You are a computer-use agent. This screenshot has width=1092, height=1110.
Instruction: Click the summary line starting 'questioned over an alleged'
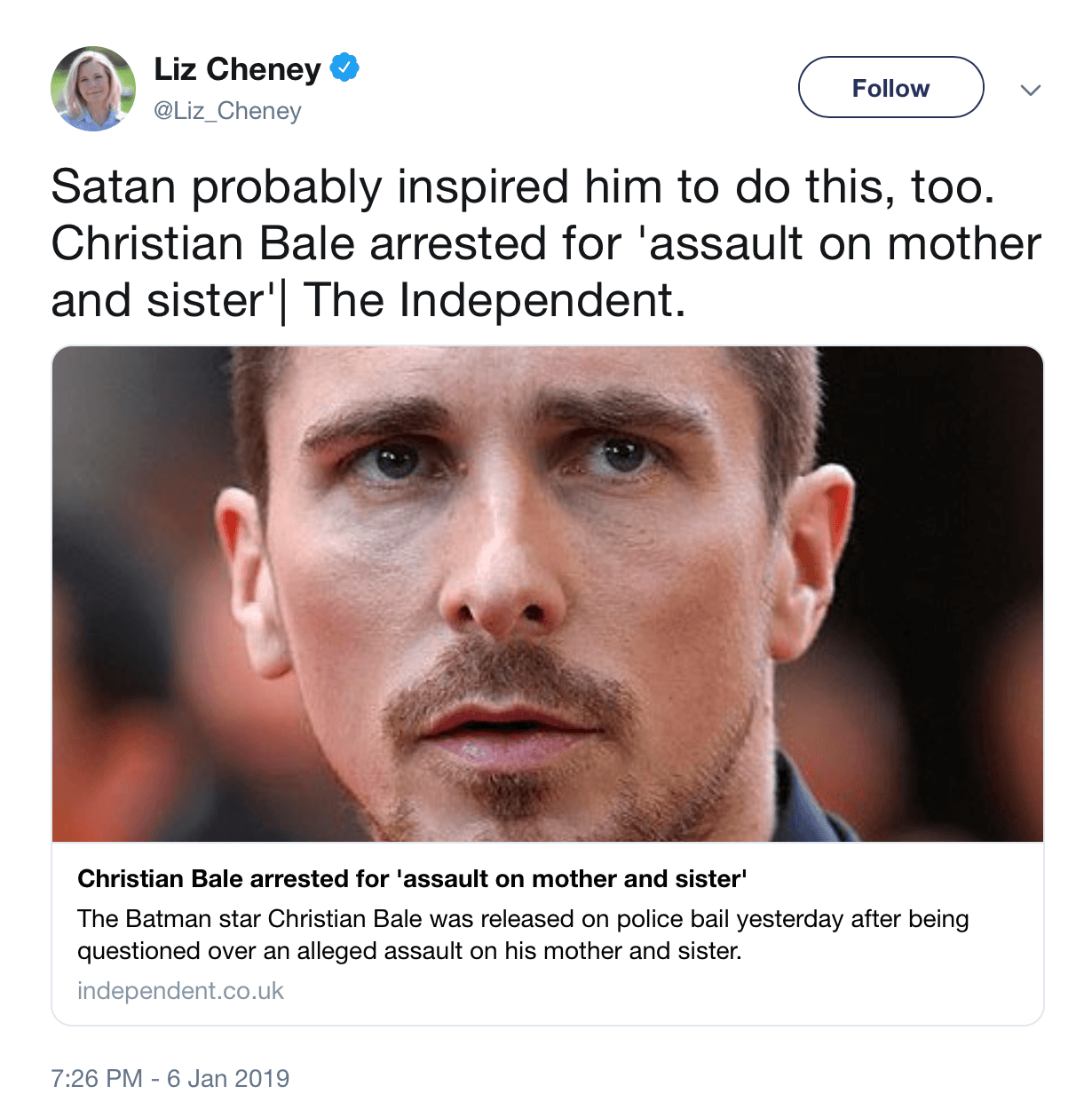(408, 951)
